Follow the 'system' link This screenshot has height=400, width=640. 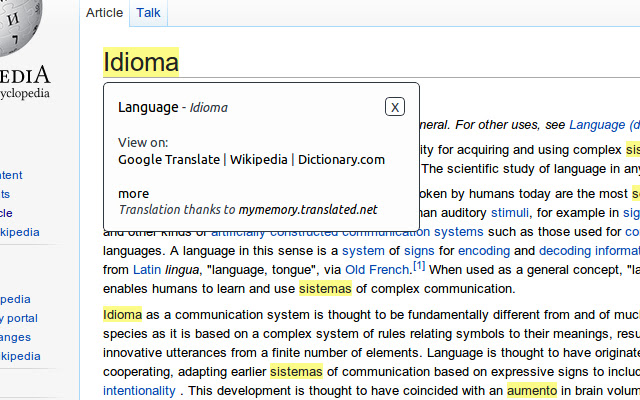pyautogui.click(x=363, y=251)
